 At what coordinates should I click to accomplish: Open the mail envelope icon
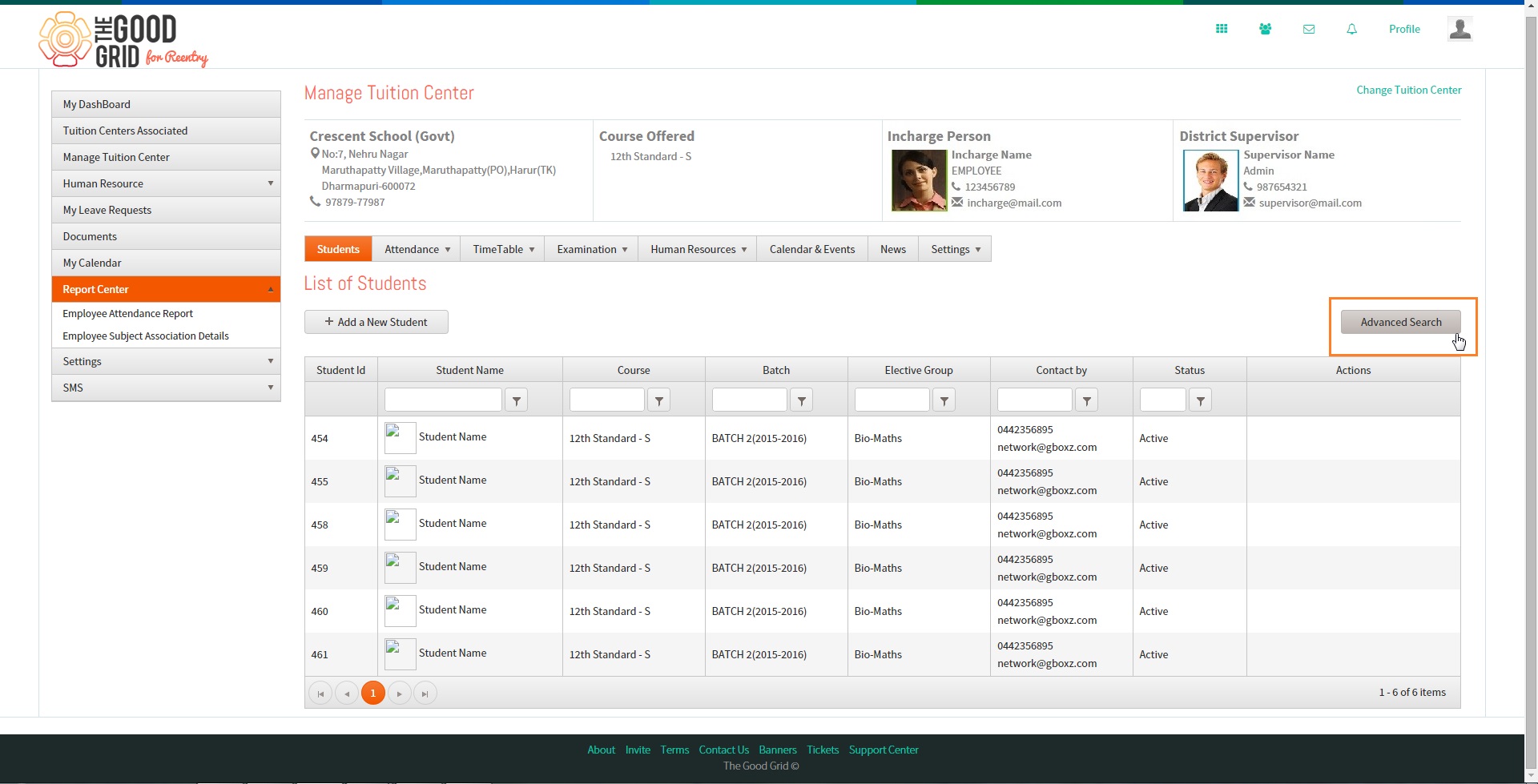[x=1309, y=29]
